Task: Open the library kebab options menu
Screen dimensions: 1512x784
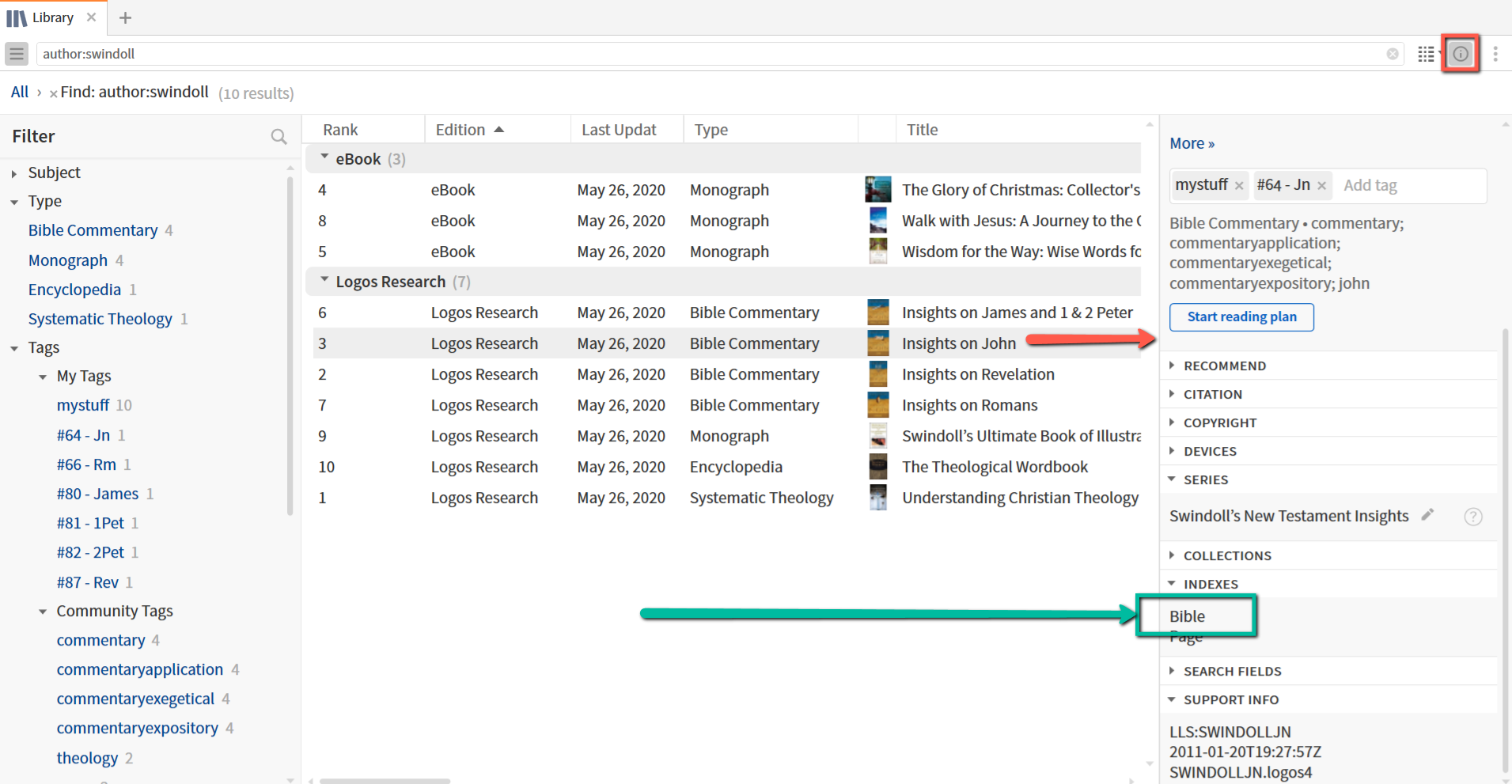Action: [1495, 54]
